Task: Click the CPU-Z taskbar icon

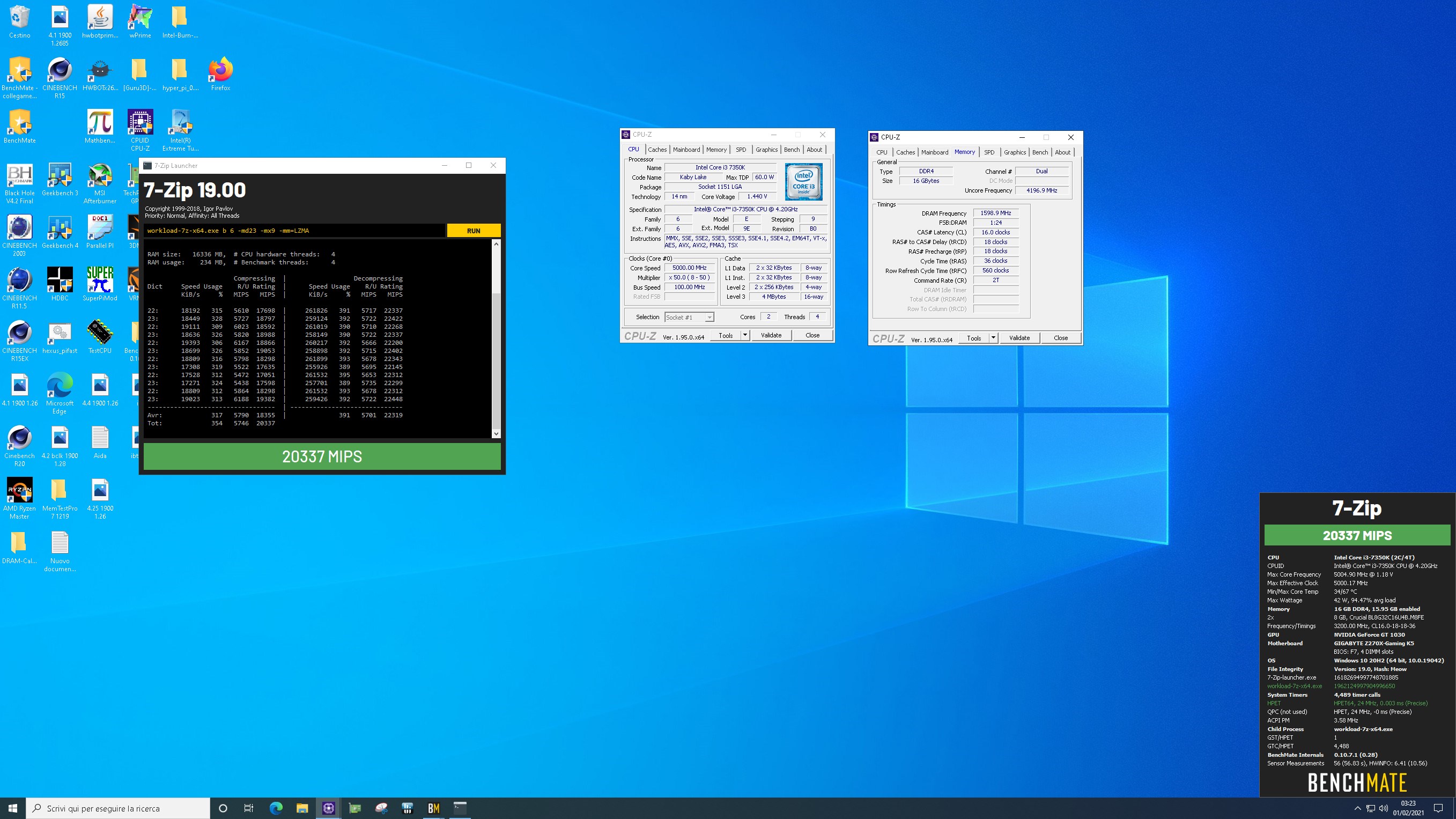Action: [328, 808]
